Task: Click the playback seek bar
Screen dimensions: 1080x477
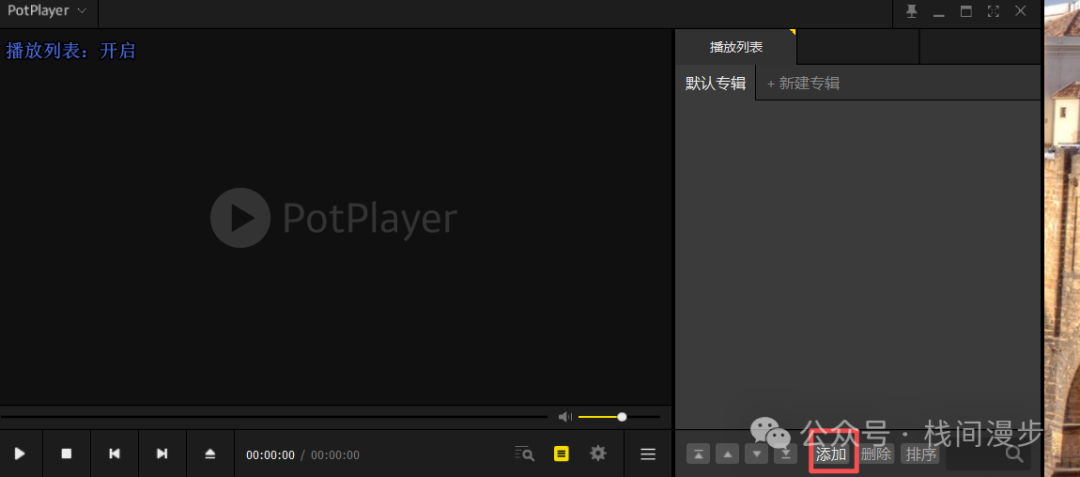Action: pyautogui.click(x=274, y=416)
